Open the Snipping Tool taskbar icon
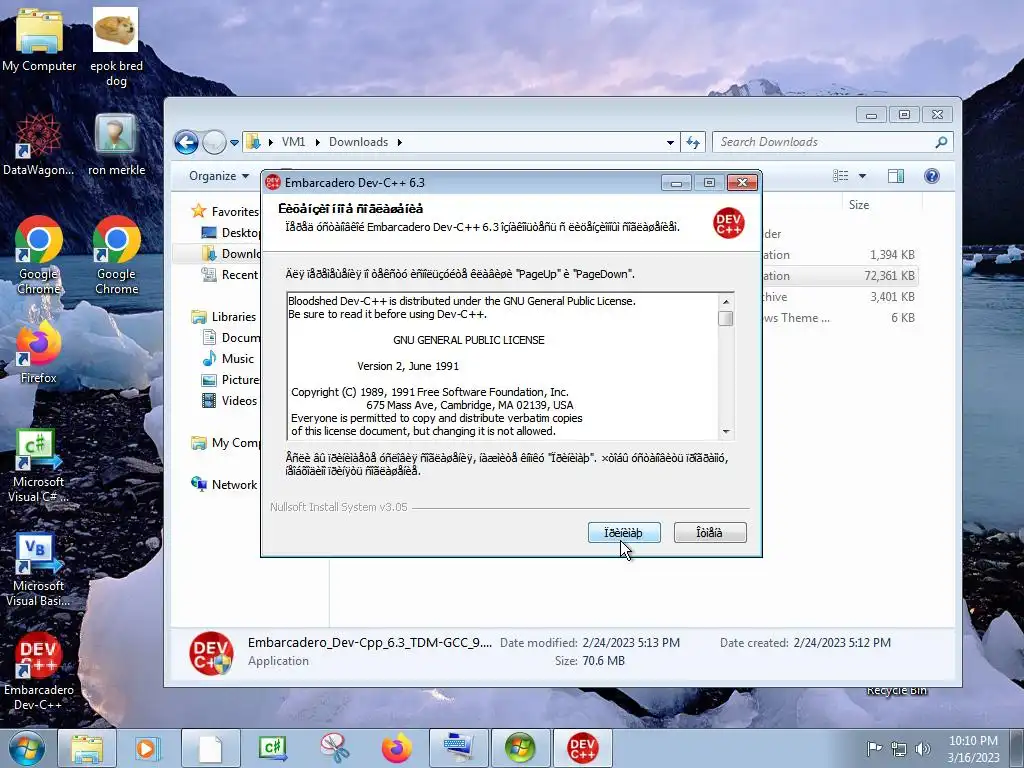Image resolution: width=1024 pixels, height=768 pixels. click(x=334, y=748)
